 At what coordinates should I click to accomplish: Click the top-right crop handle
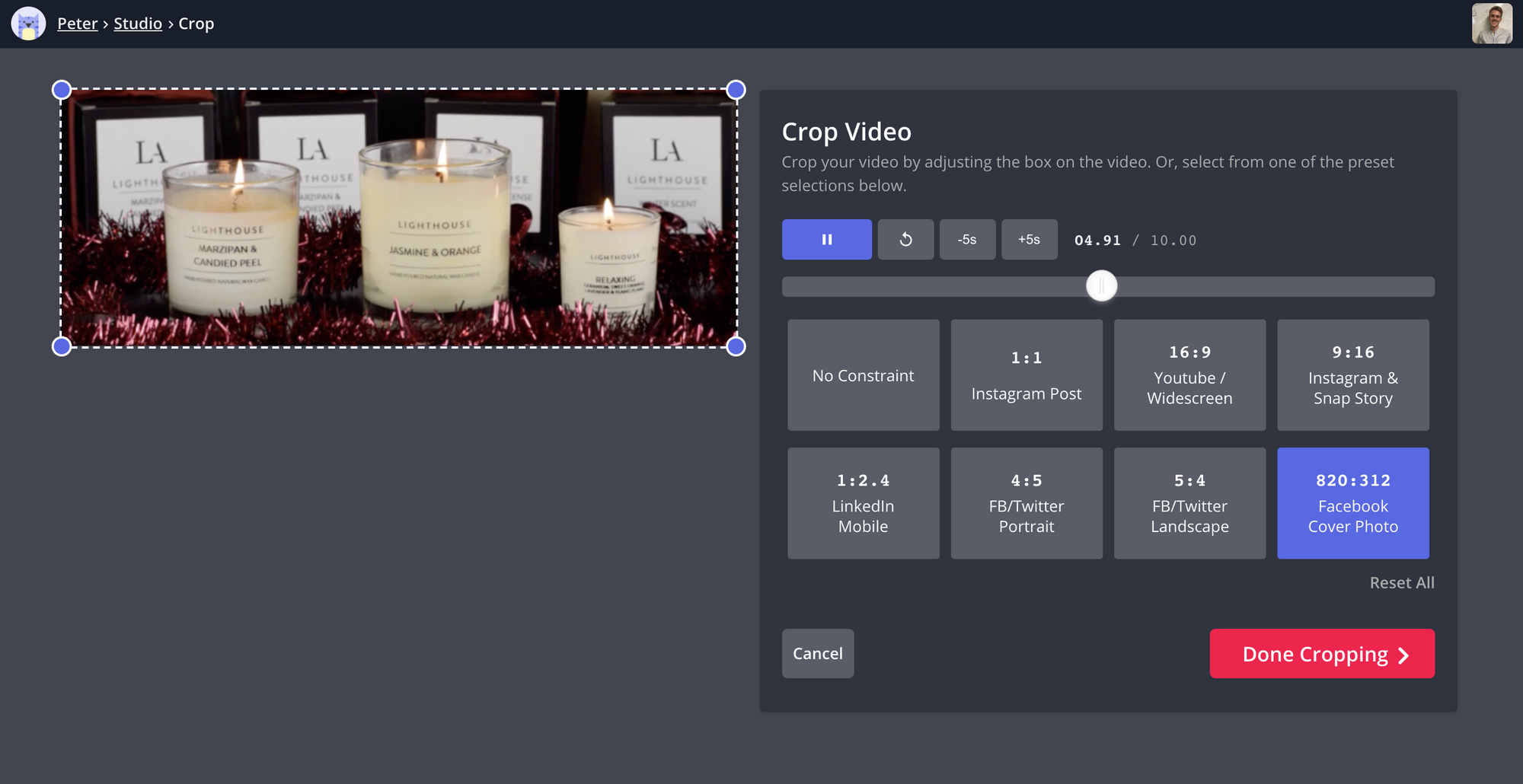(x=736, y=90)
